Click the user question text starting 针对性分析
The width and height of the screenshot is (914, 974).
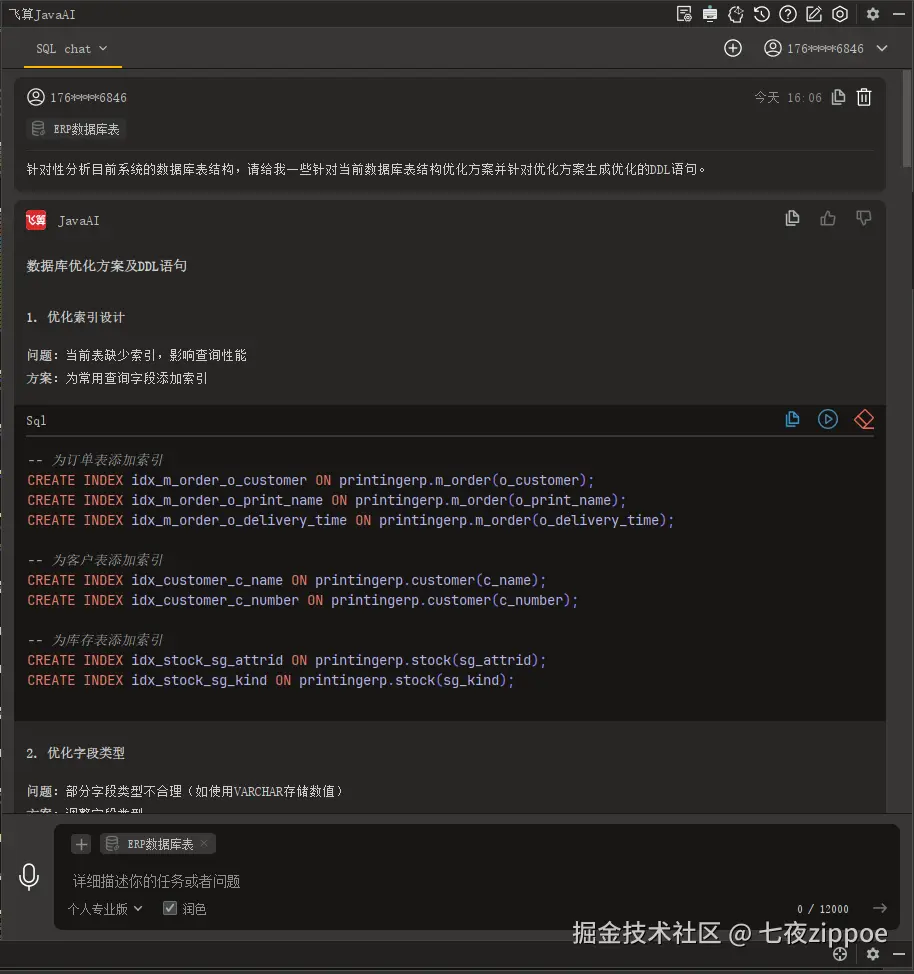pos(366,169)
